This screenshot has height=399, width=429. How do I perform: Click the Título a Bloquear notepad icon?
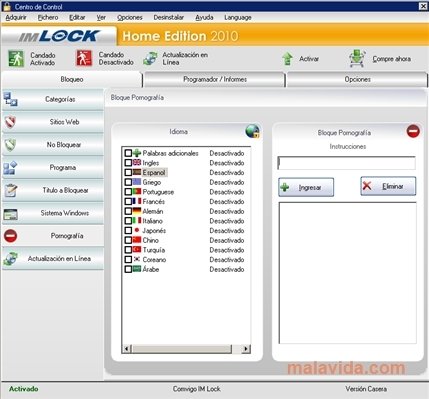[10, 190]
